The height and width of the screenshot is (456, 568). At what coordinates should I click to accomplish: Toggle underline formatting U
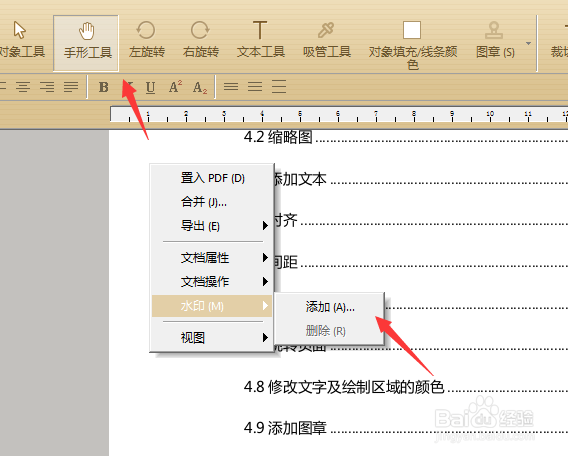(150, 87)
